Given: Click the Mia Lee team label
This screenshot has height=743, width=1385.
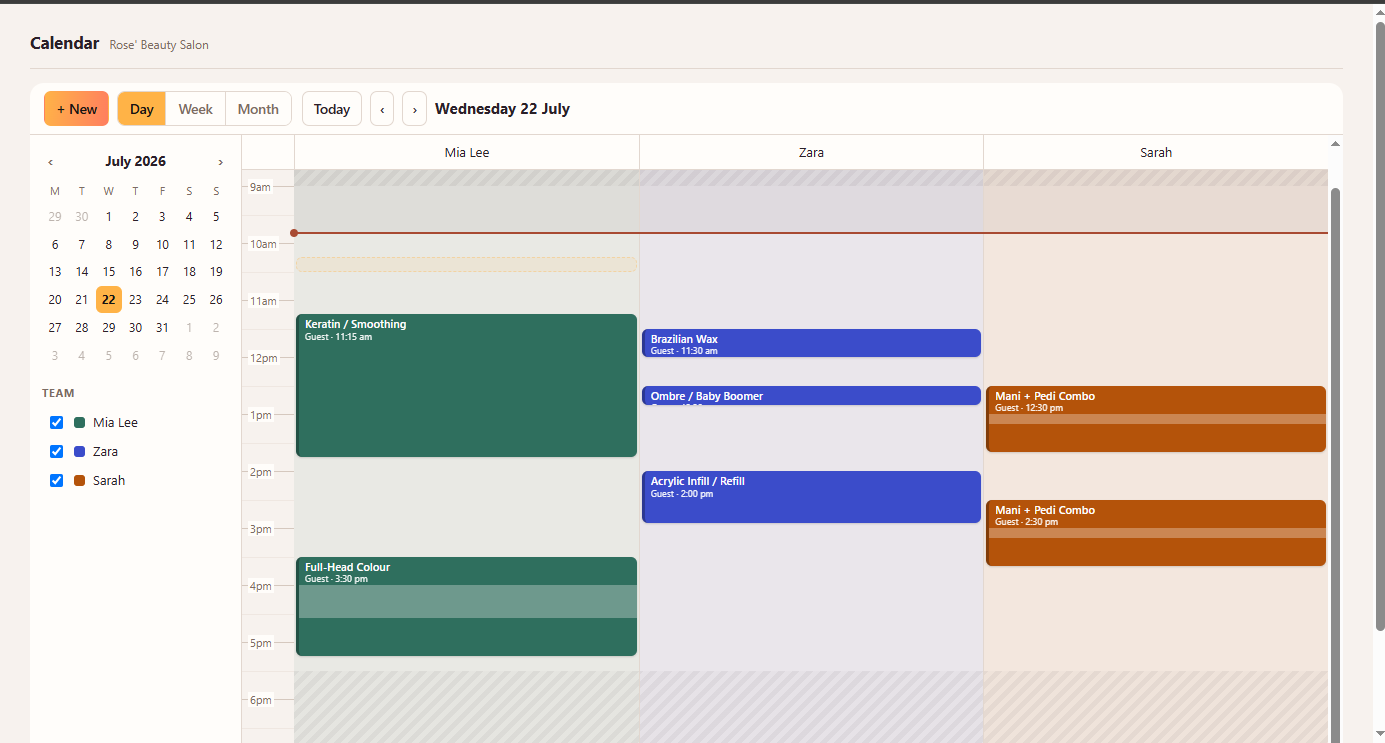Looking at the screenshot, I should [115, 422].
